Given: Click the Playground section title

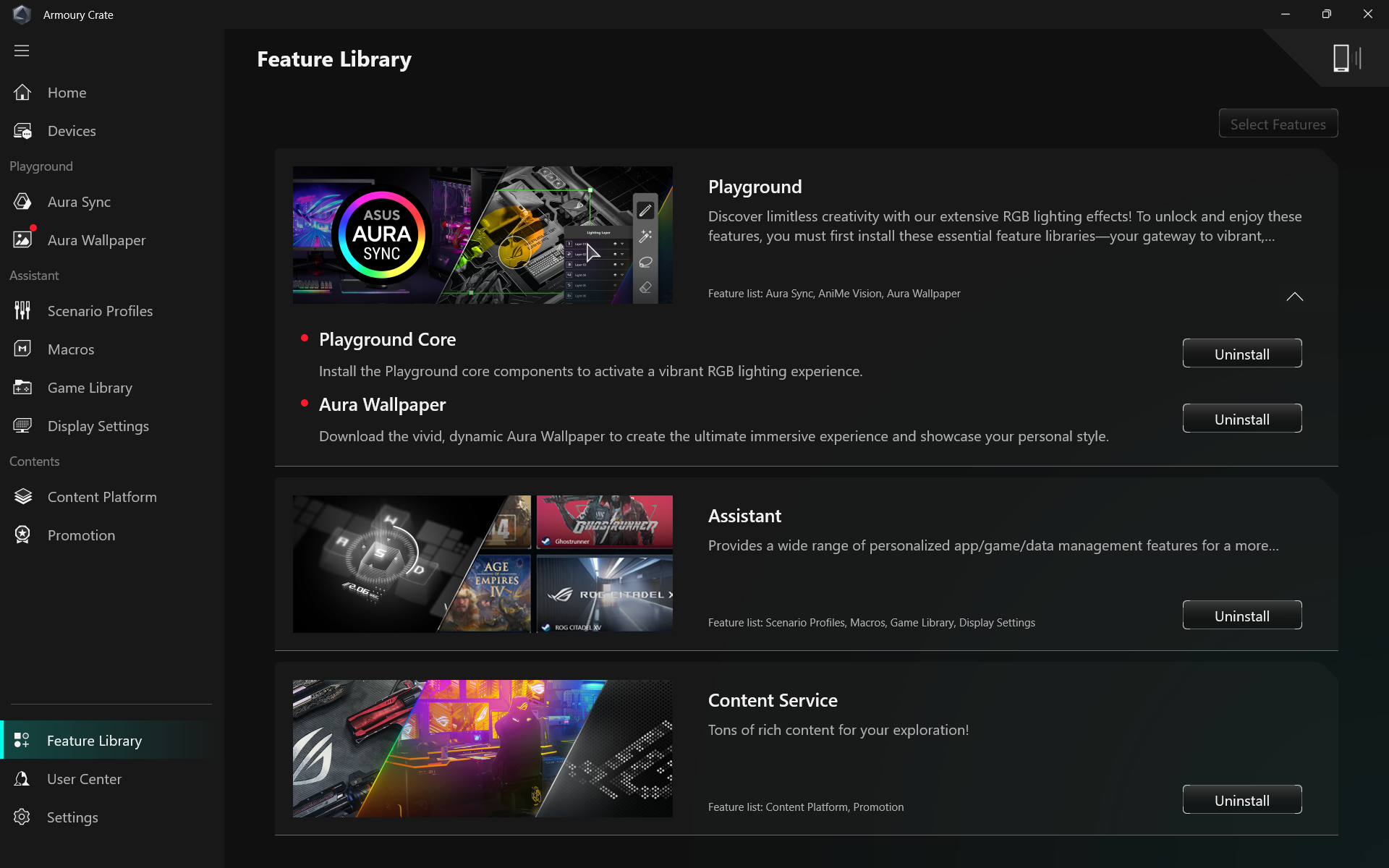Looking at the screenshot, I should (755, 187).
